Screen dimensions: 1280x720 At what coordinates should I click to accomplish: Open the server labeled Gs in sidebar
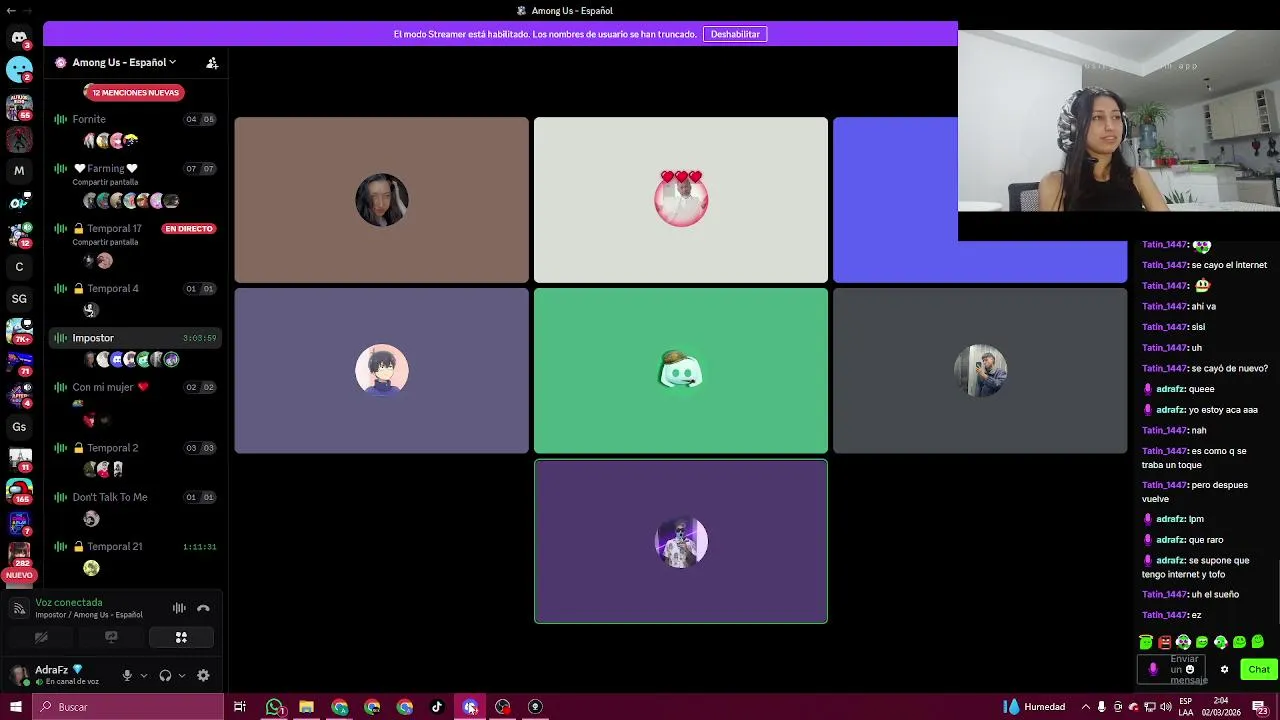tap(19, 427)
